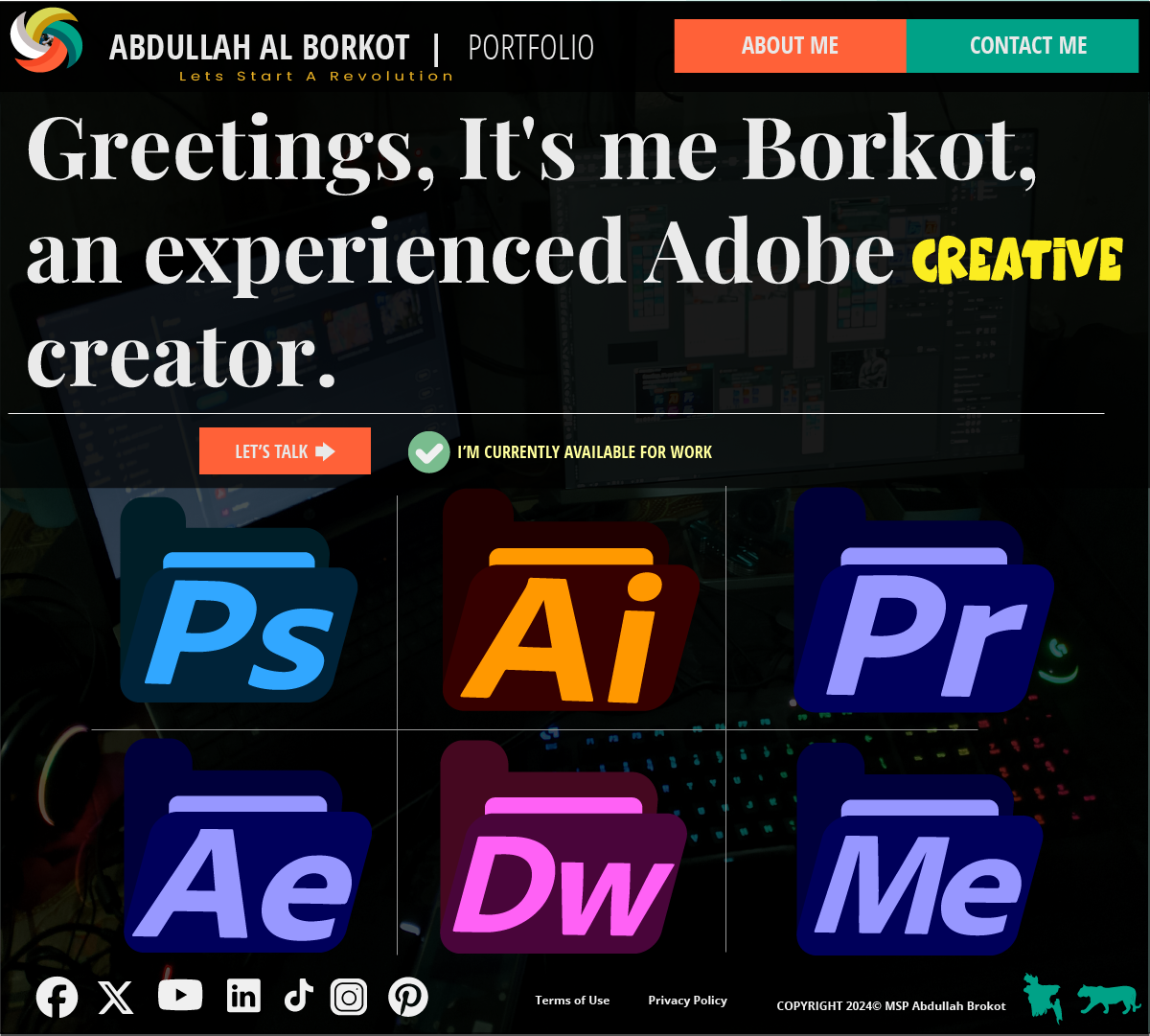The width and height of the screenshot is (1150, 1036).
Task: Open the Photoshop Ps folder icon
Action: 239,601
